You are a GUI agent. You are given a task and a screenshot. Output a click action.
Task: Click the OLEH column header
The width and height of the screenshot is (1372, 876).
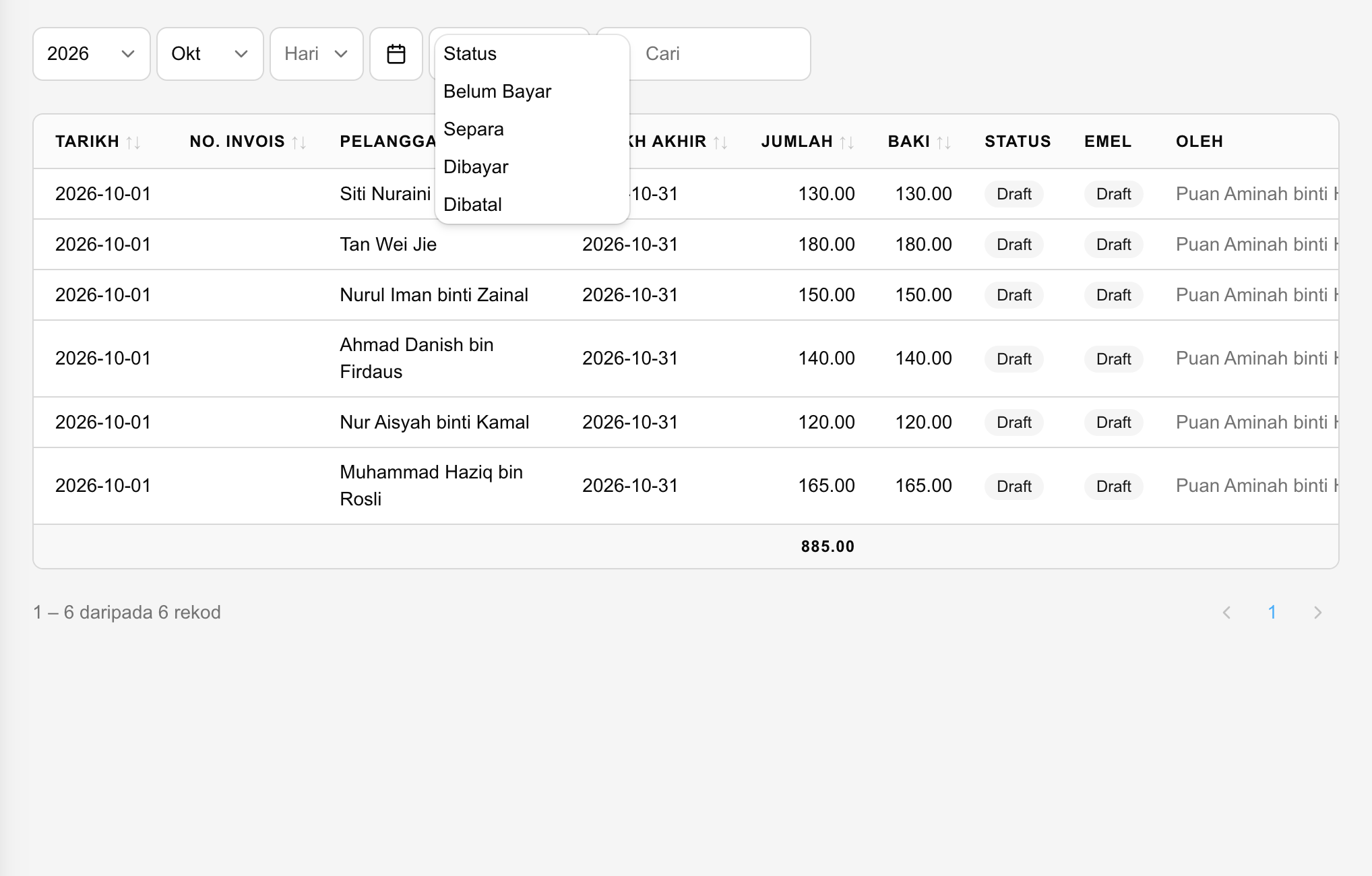1199,142
